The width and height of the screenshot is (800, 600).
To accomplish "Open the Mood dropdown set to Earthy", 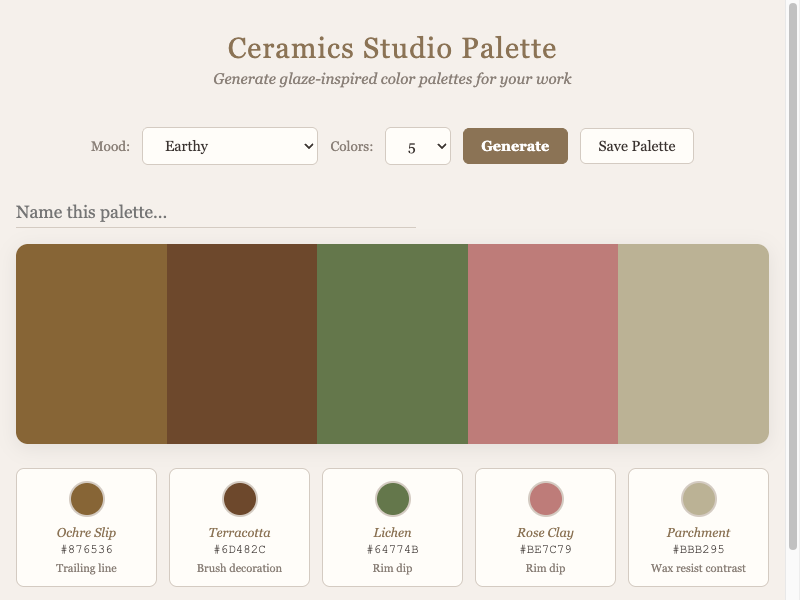I will [x=229, y=146].
